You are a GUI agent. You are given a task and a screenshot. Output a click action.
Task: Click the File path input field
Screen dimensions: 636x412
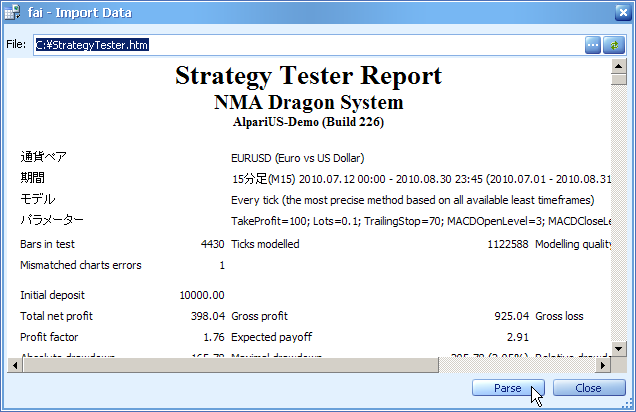(x=308, y=45)
